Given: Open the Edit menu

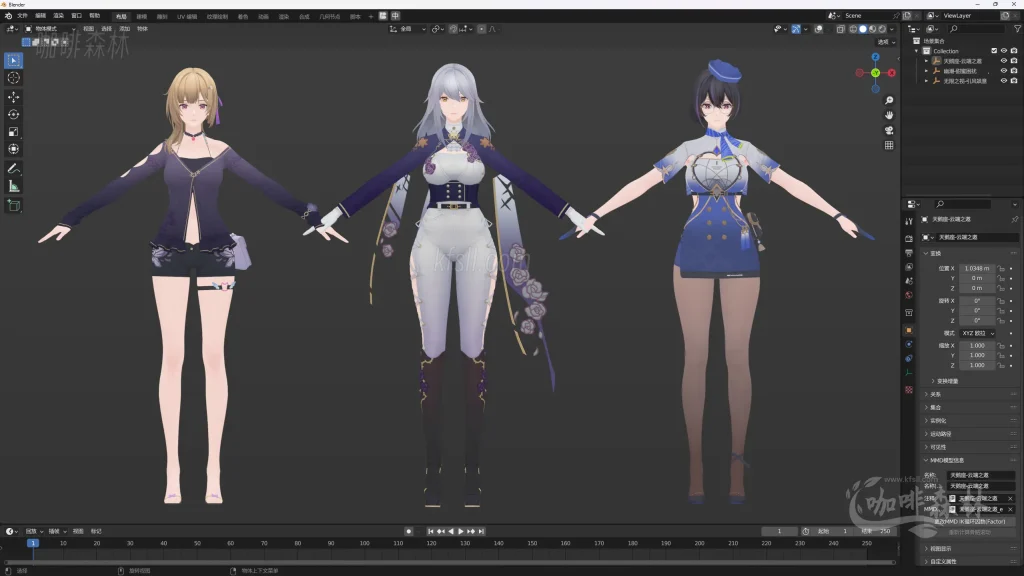Looking at the screenshot, I should tap(40, 16).
